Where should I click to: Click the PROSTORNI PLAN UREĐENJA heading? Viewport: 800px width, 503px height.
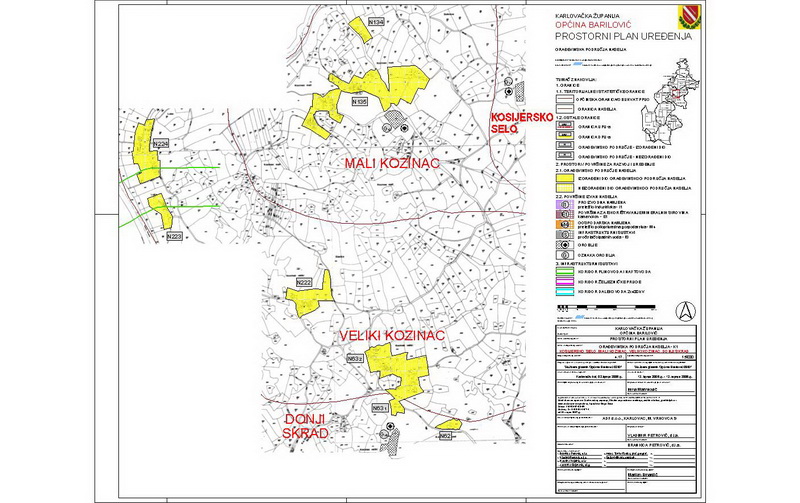[623, 36]
